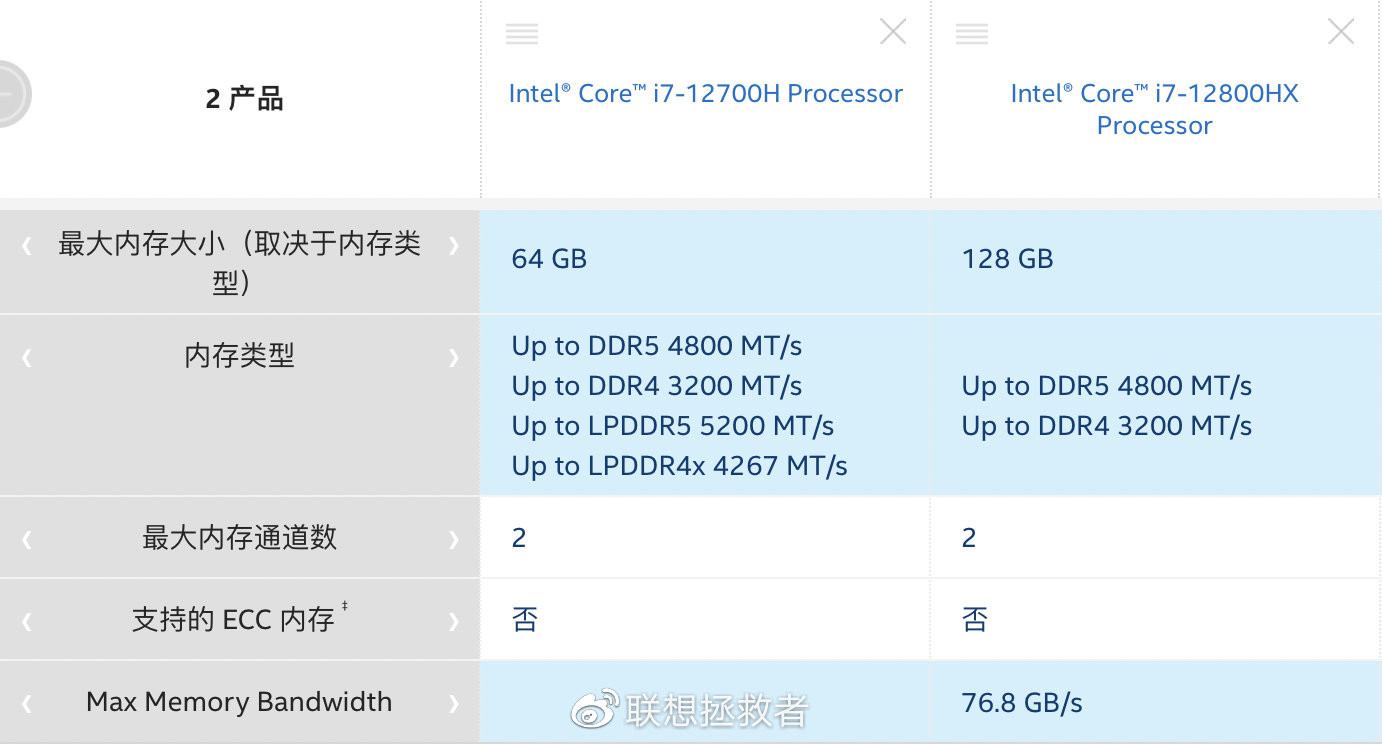The height and width of the screenshot is (744, 1382).
Task: Click left chevron on 内存类型 row
Action: click(27, 357)
